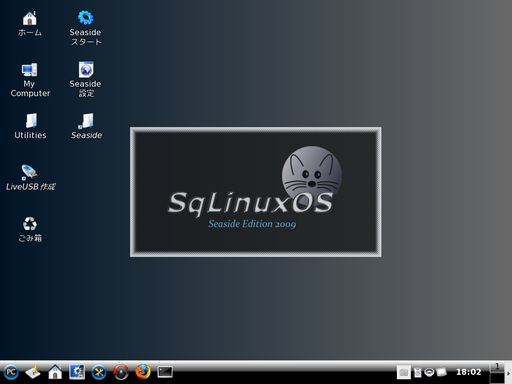The height and width of the screenshot is (384, 512).
Task: Open the control center icon in taskbar
Action: point(77,372)
